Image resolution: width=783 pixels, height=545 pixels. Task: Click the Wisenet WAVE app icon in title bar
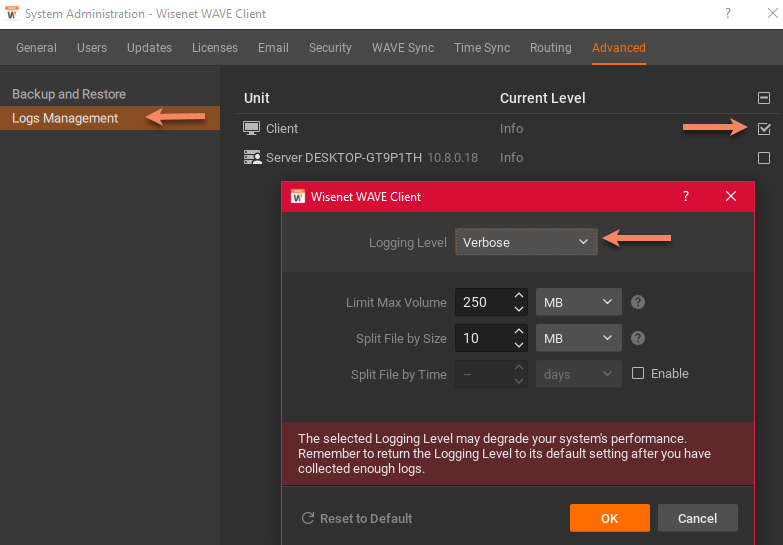click(12, 13)
